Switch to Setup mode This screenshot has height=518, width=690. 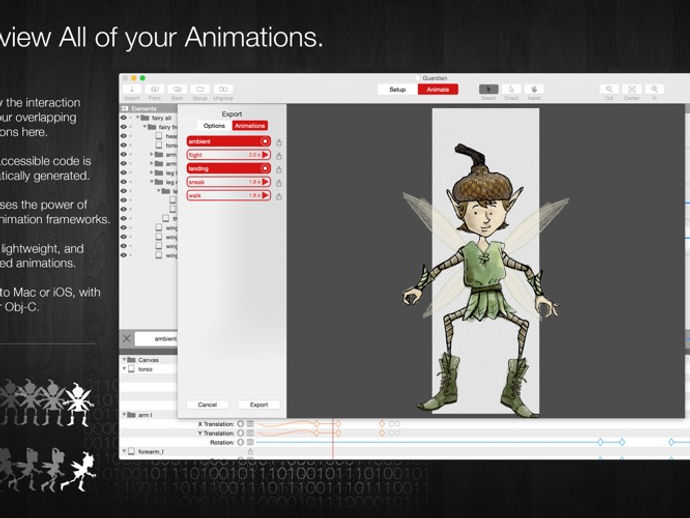[x=397, y=89]
